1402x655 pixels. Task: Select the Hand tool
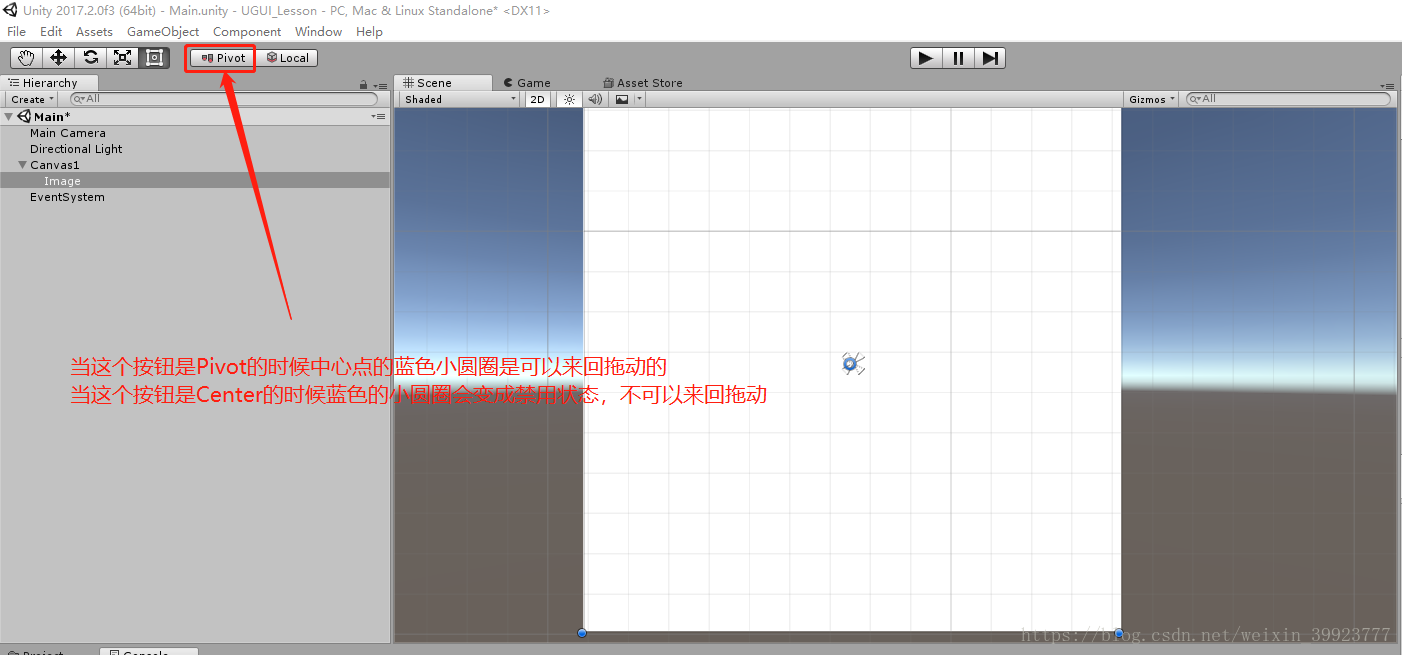[x=26, y=58]
